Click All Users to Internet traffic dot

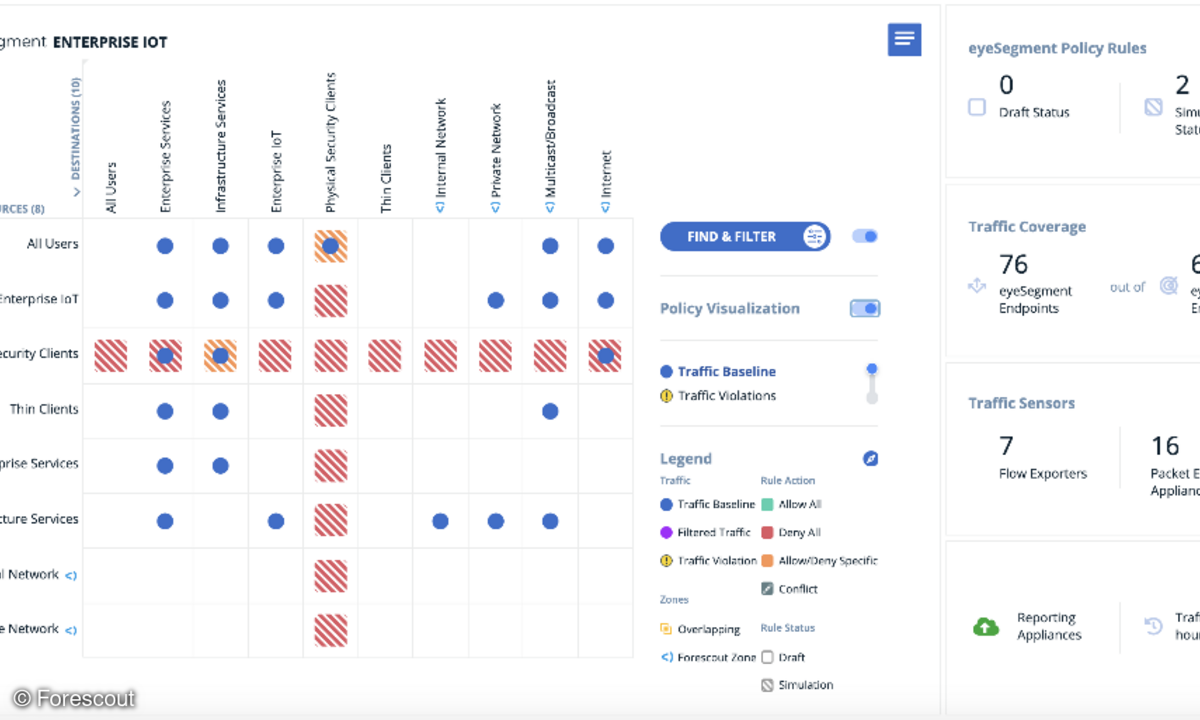point(605,246)
